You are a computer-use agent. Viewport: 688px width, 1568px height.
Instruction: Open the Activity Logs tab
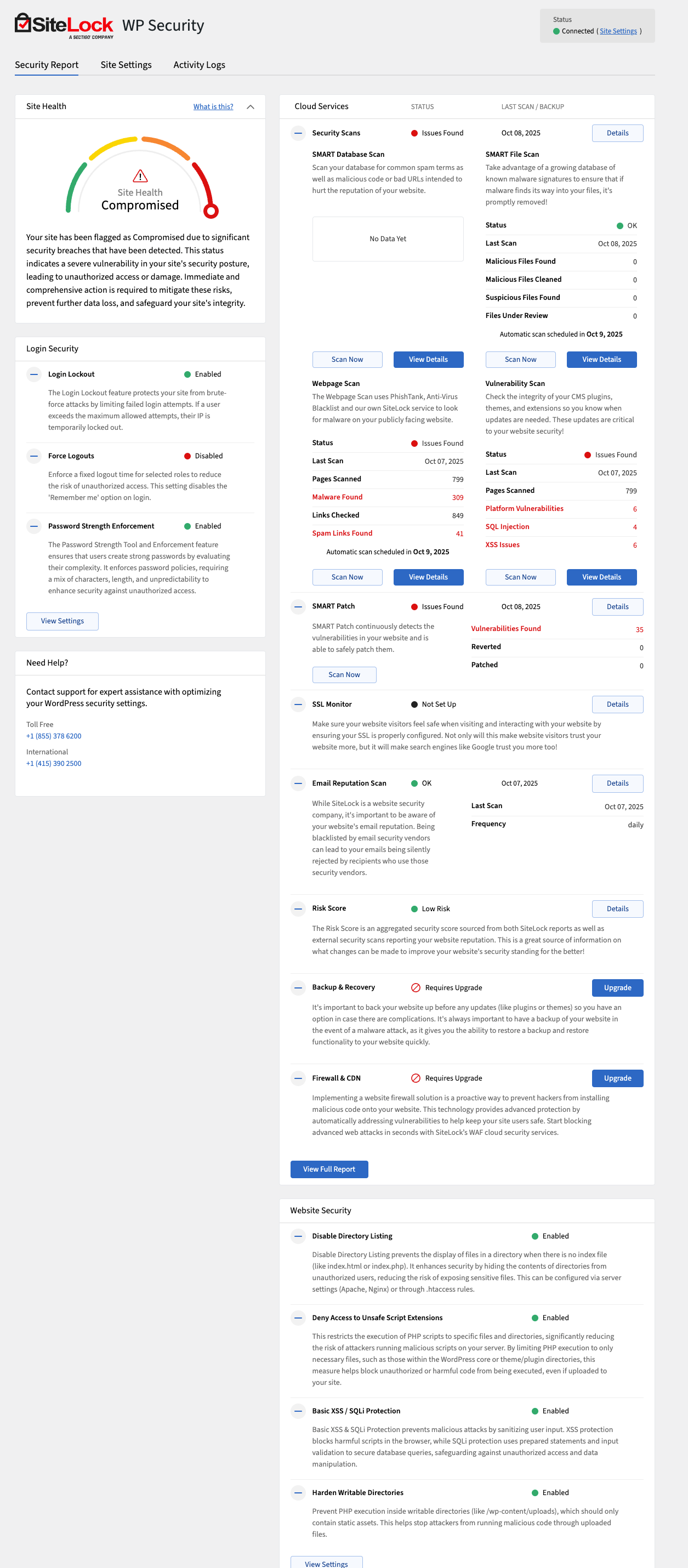(x=199, y=65)
